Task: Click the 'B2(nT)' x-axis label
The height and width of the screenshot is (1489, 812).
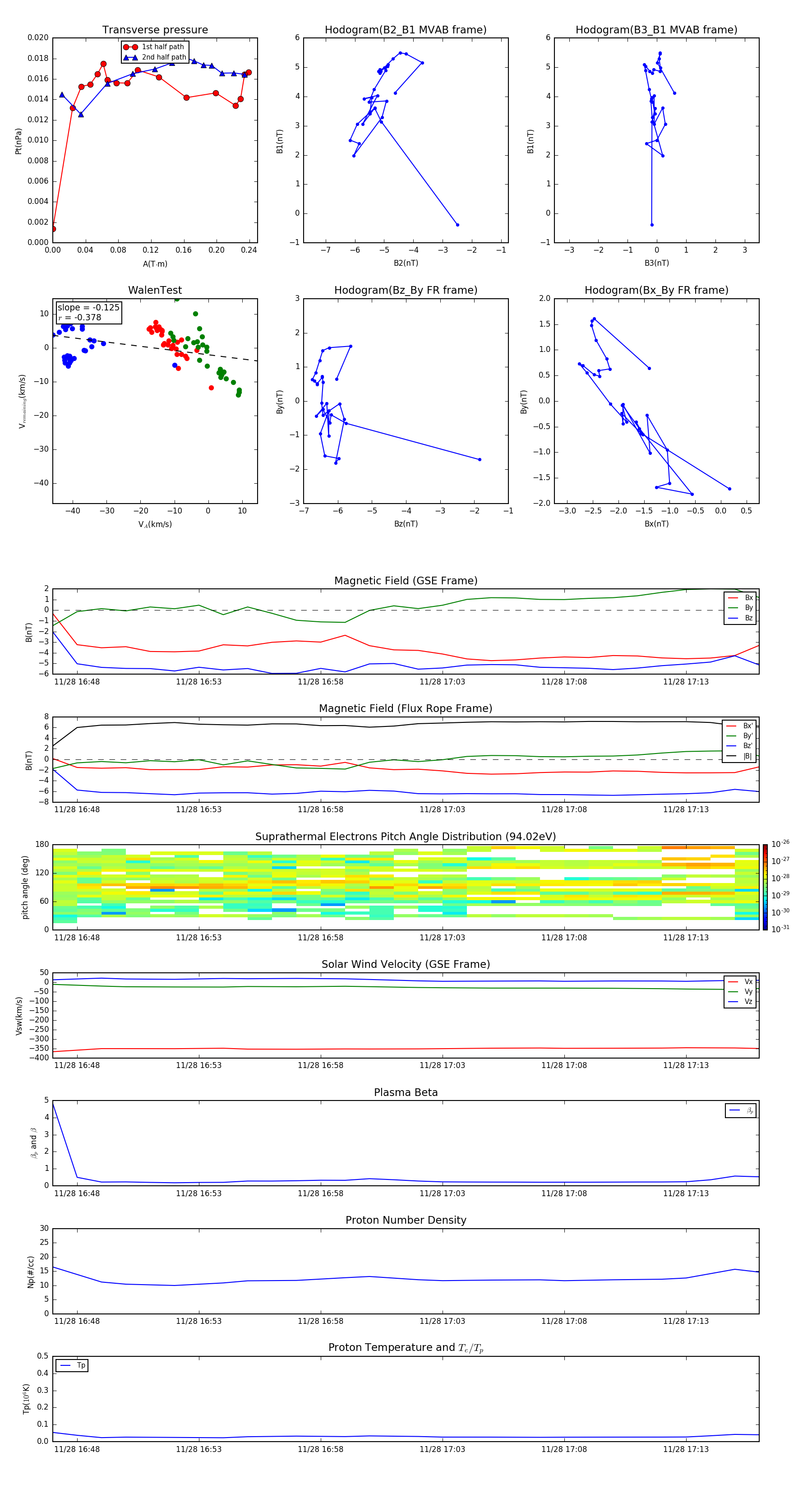Action: [406, 263]
